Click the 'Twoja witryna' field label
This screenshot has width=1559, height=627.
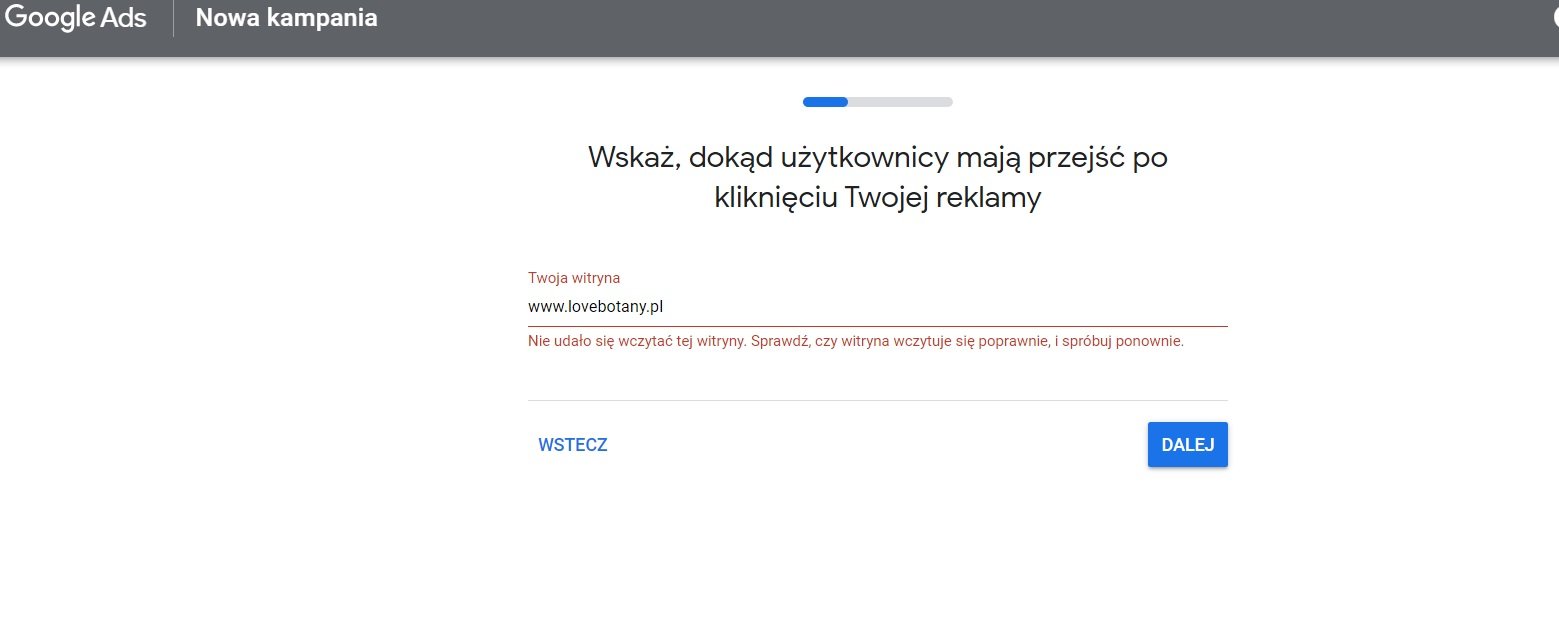click(x=574, y=278)
